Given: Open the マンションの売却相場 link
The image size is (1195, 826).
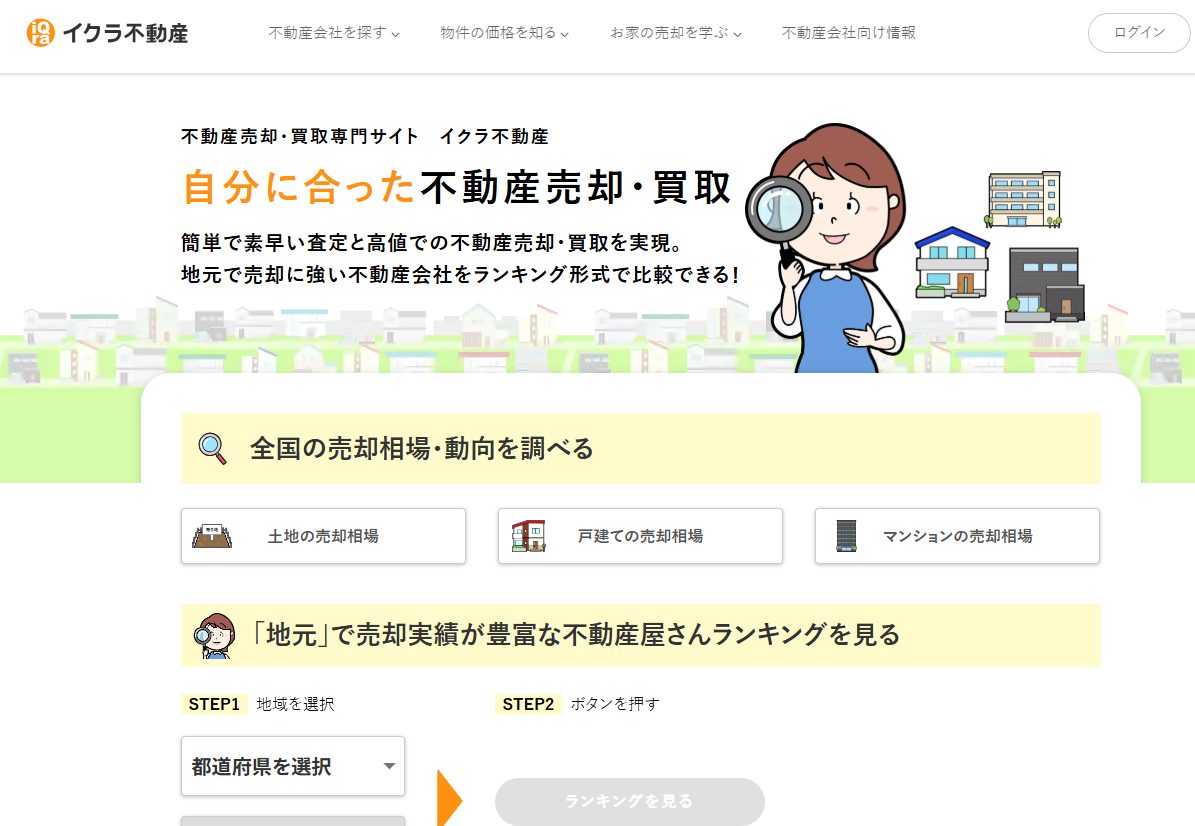Looking at the screenshot, I should pos(957,536).
